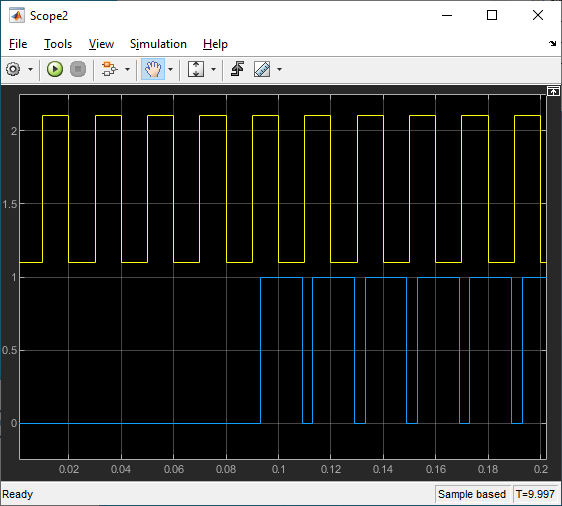
Task: Open the axis scaling dropdown arrow
Action: coord(213,70)
